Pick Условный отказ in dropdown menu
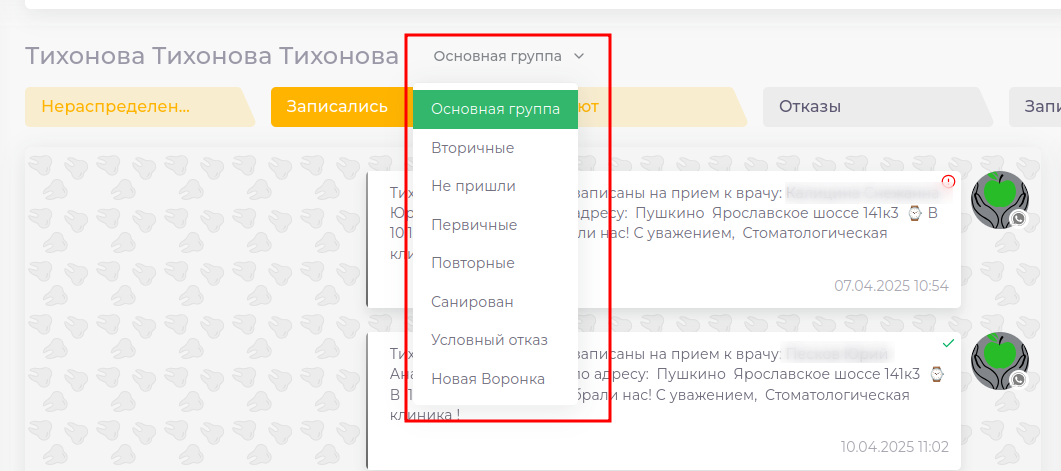This screenshot has height=471, width=1061. [489, 340]
